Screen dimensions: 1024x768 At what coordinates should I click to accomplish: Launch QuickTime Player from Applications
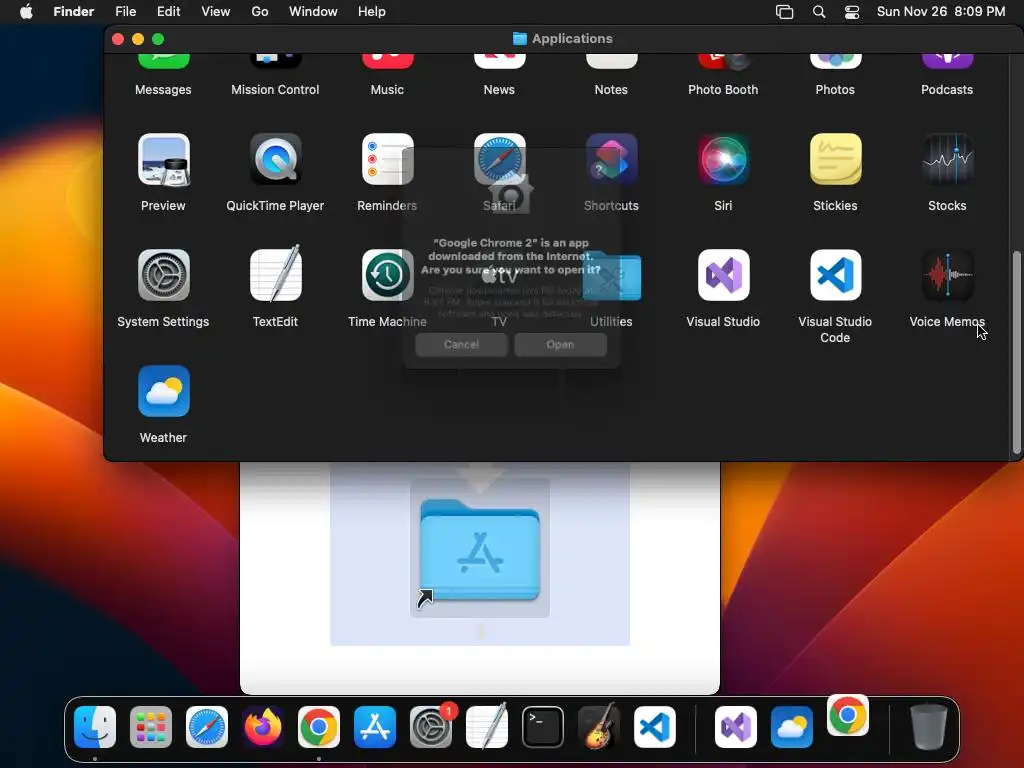[276, 159]
